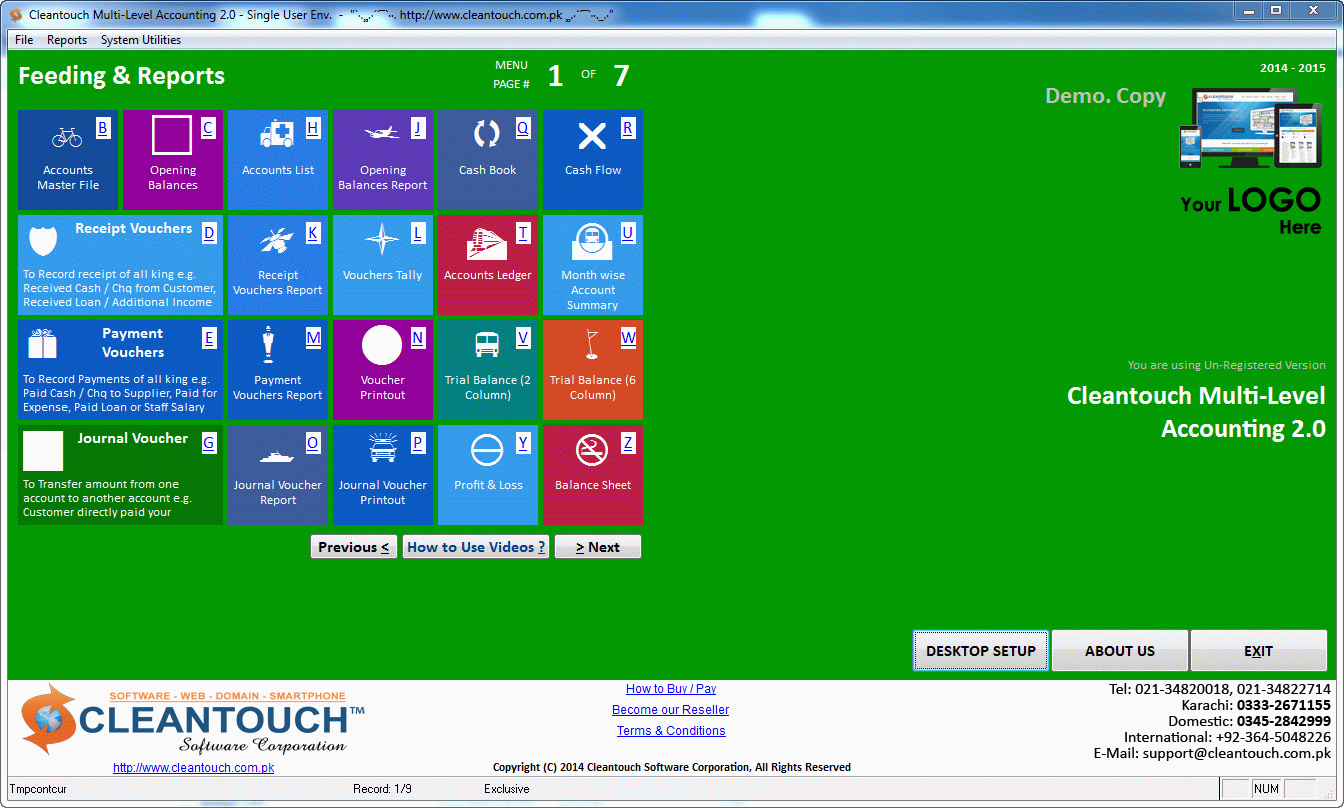The image size is (1344, 808).
Task: Click the T shortcut letter on Accounts Ledger
Action: (523, 233)
